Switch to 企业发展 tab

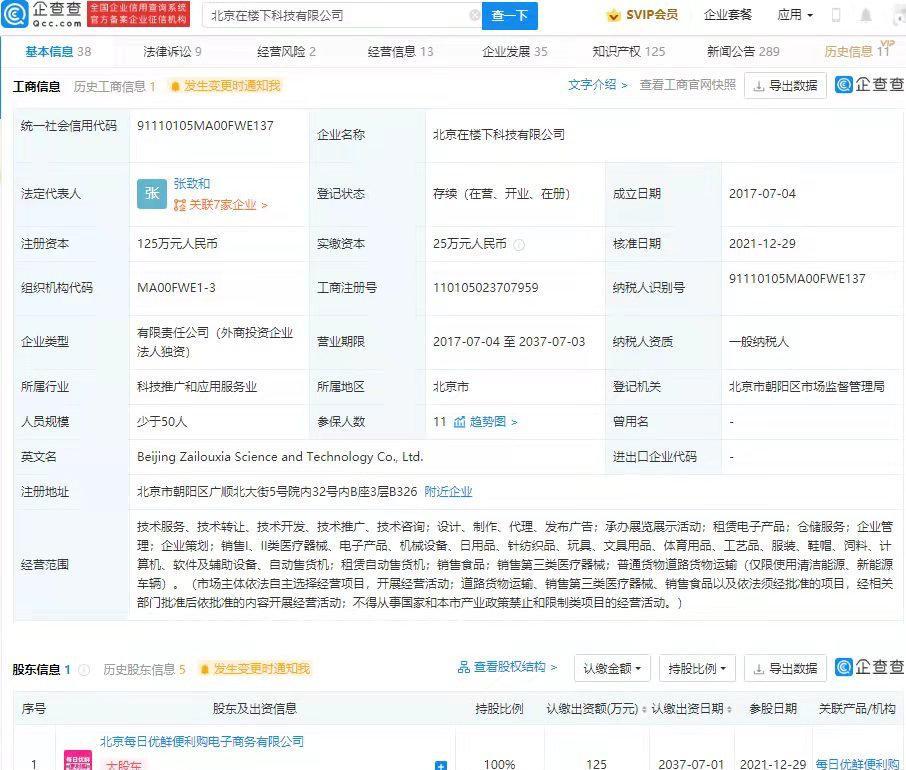[x=515, y=51]
